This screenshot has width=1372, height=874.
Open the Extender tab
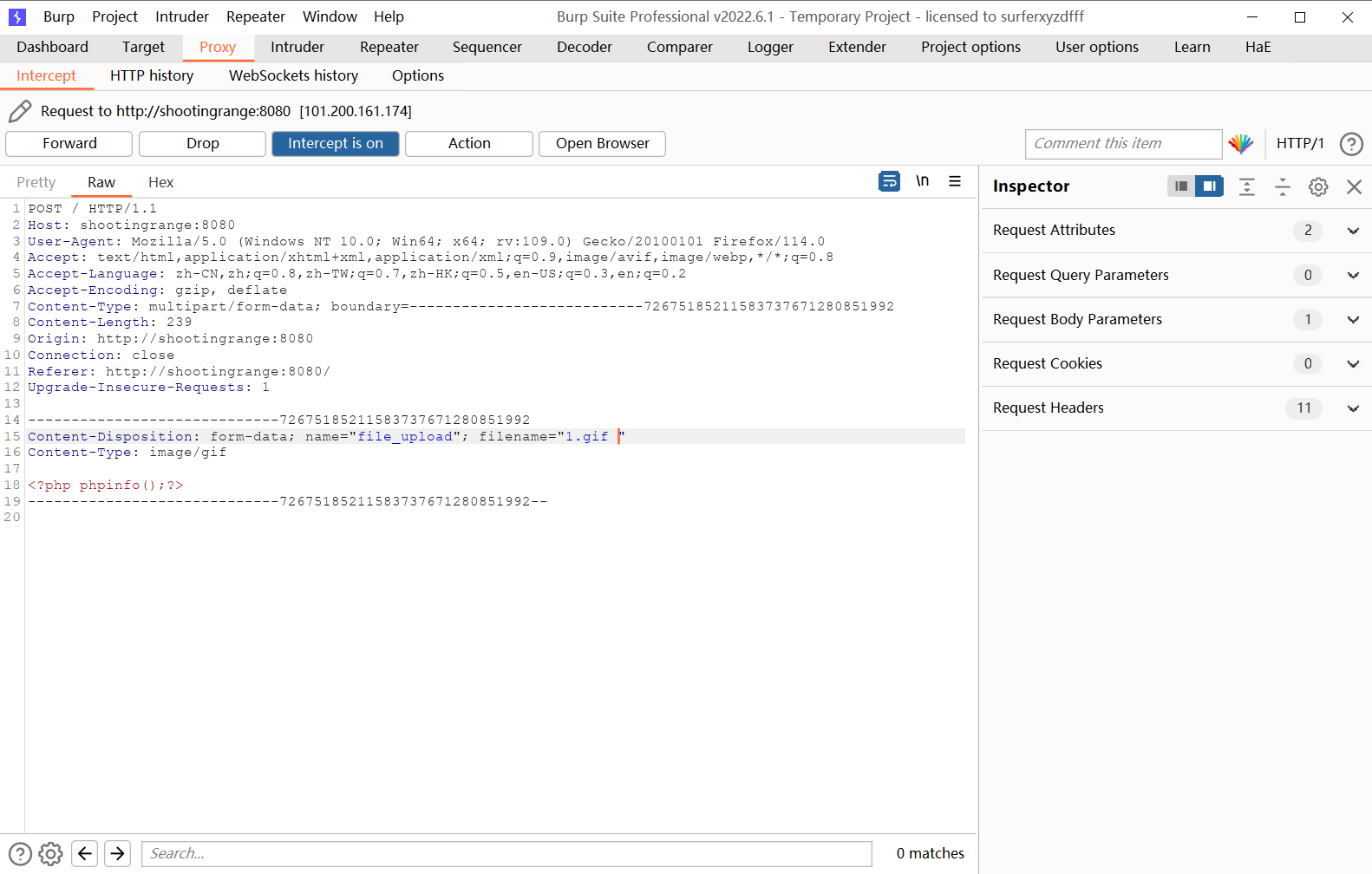pos(857,47)
